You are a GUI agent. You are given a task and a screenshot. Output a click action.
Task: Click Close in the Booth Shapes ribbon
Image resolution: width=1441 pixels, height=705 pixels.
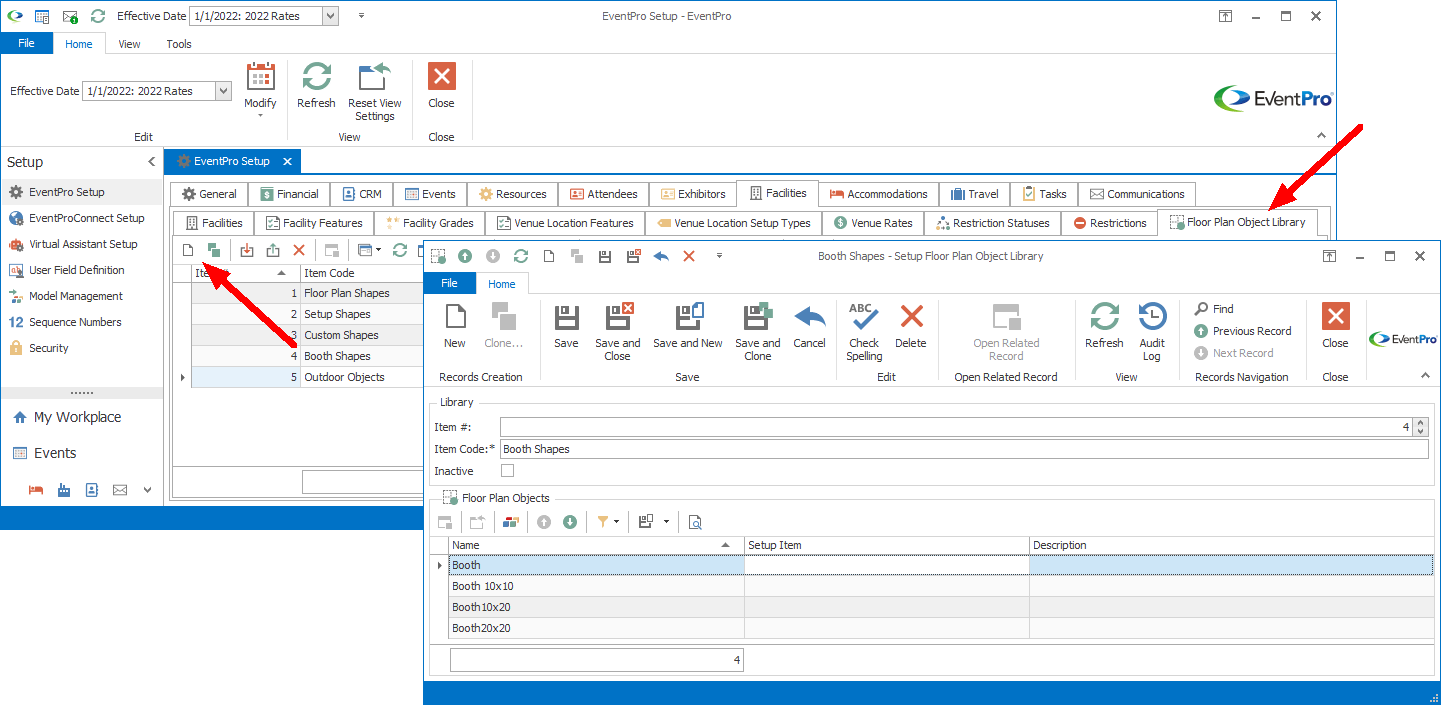tap(1335, 326)
